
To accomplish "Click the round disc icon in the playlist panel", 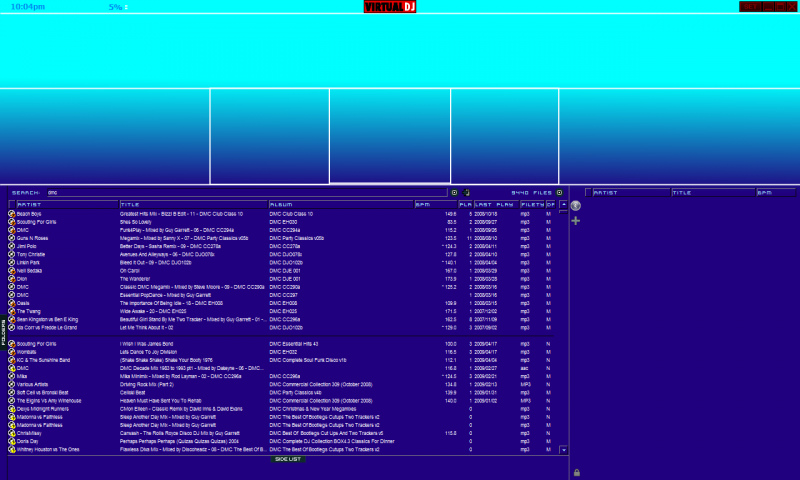I will click(x=576, y=206).
